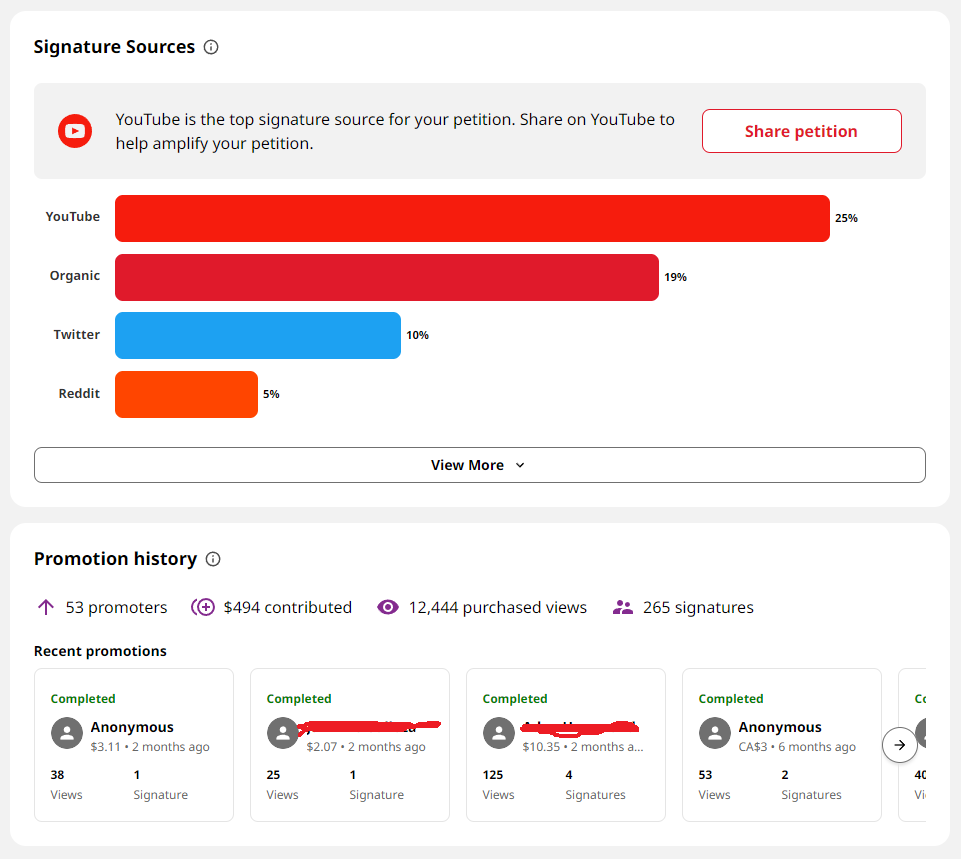
Task: Click the '53 Views' stat
Action: 714,785
